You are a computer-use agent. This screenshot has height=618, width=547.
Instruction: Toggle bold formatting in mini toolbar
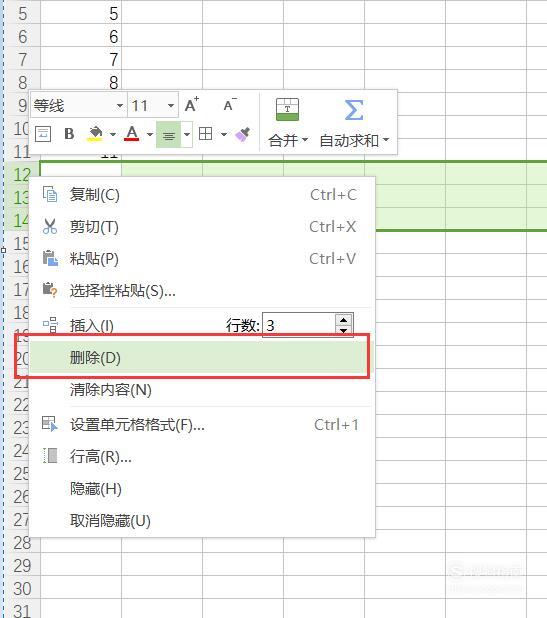point(69,134)
